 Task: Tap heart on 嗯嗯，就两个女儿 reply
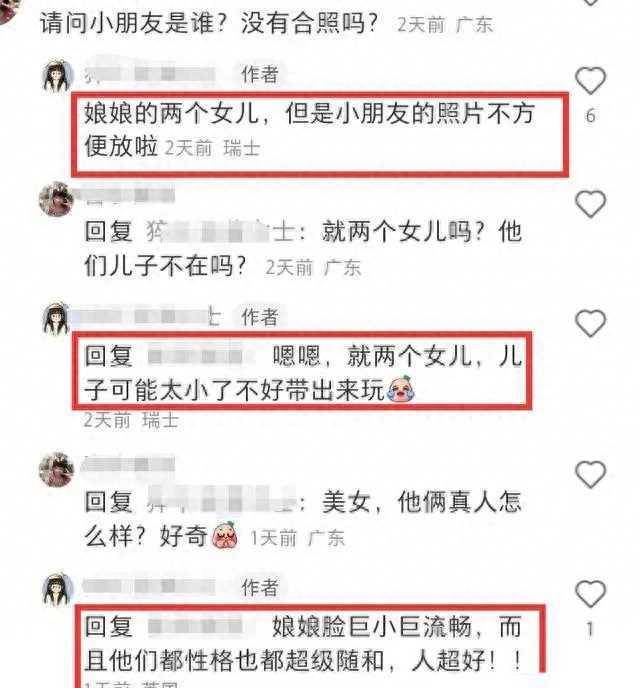point(590,323)
